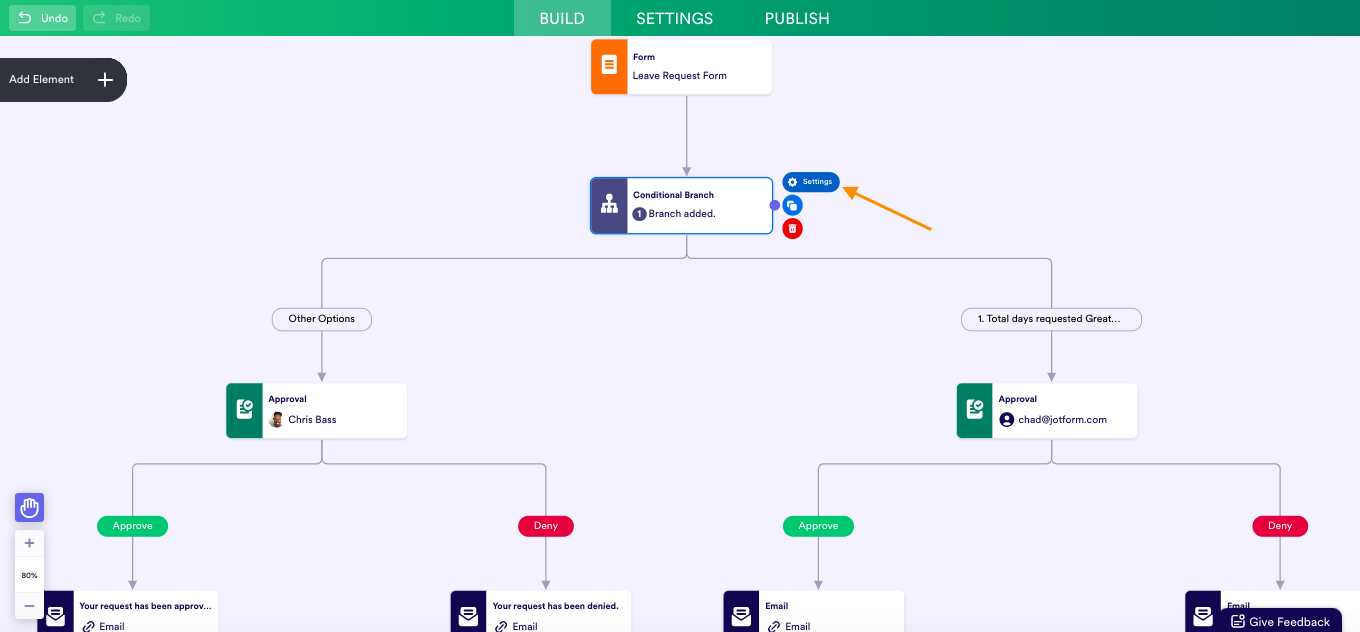
Task: Open Conditional Branch Settings button
Action: tap(811, 182)
